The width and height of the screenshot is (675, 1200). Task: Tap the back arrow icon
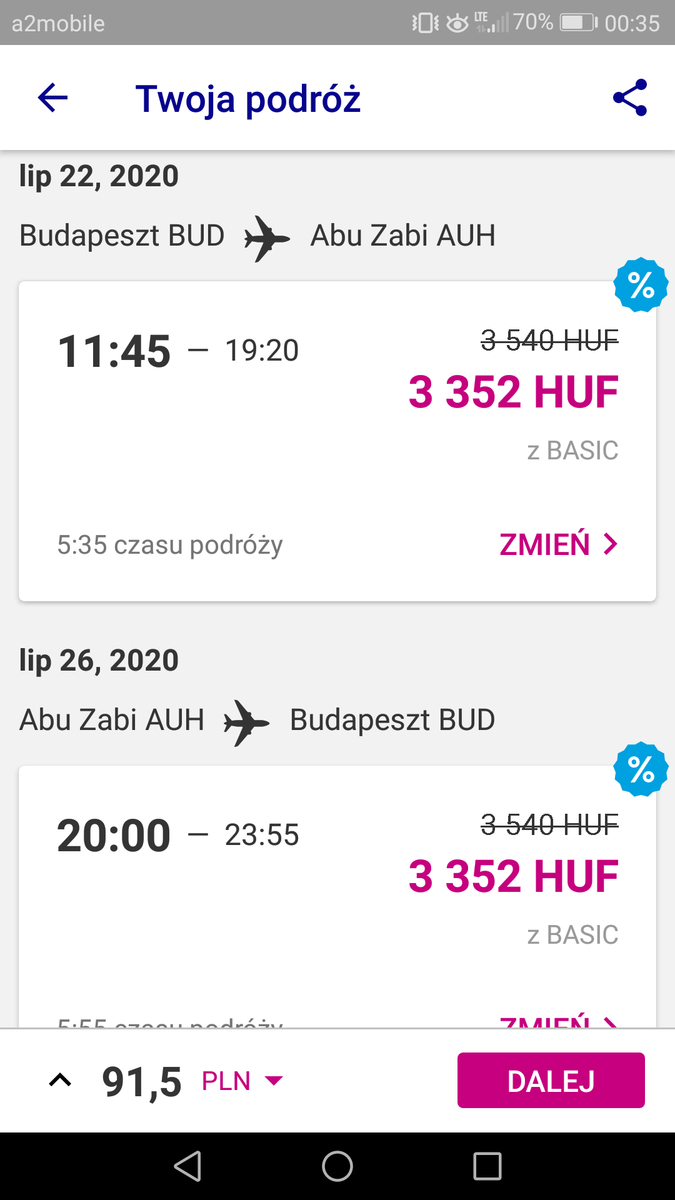(52, 98)
